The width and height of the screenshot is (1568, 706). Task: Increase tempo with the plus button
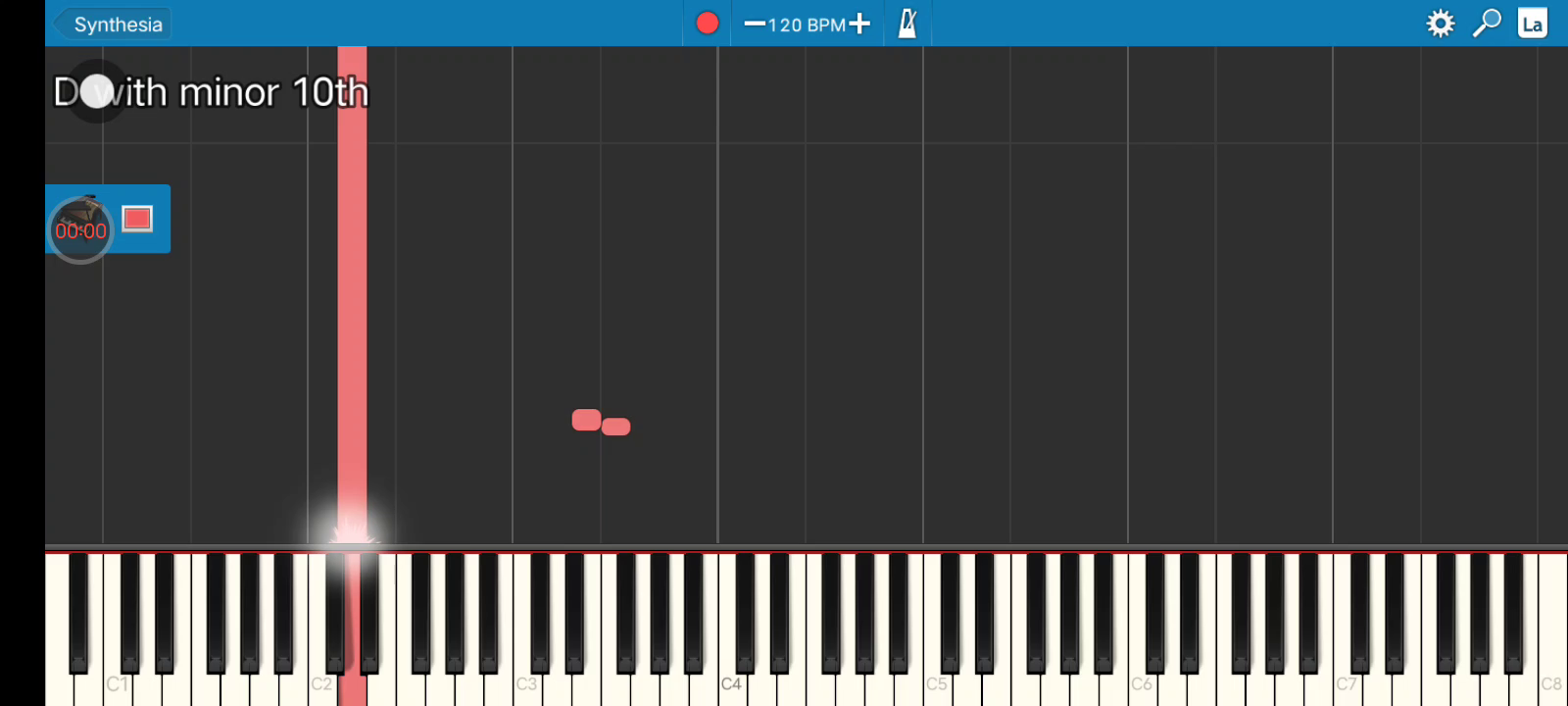click(x=859, y=24)
